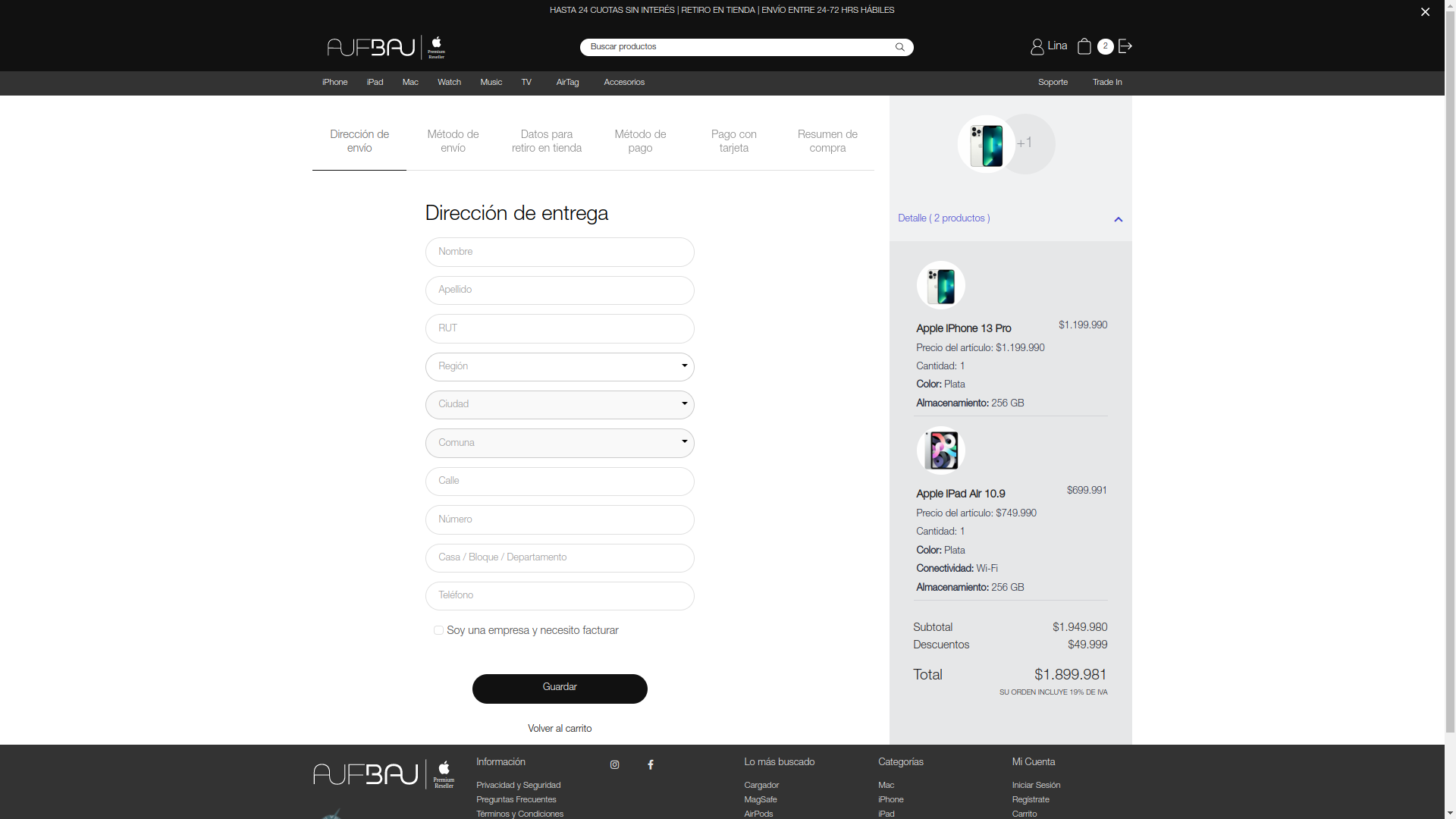Screen dimensions: 1456x819
Task: Click the Guardar button
Action: [560, 689]
